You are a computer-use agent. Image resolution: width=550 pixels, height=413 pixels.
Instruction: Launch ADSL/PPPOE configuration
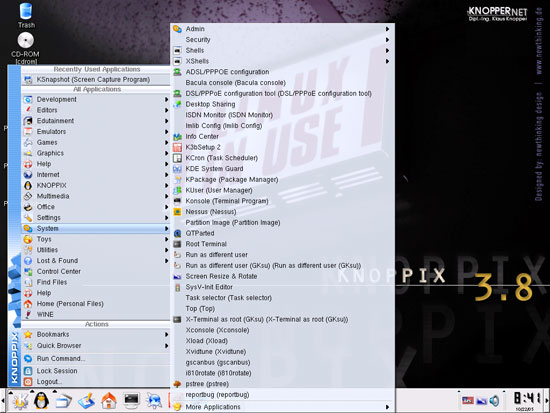[283, 72]
